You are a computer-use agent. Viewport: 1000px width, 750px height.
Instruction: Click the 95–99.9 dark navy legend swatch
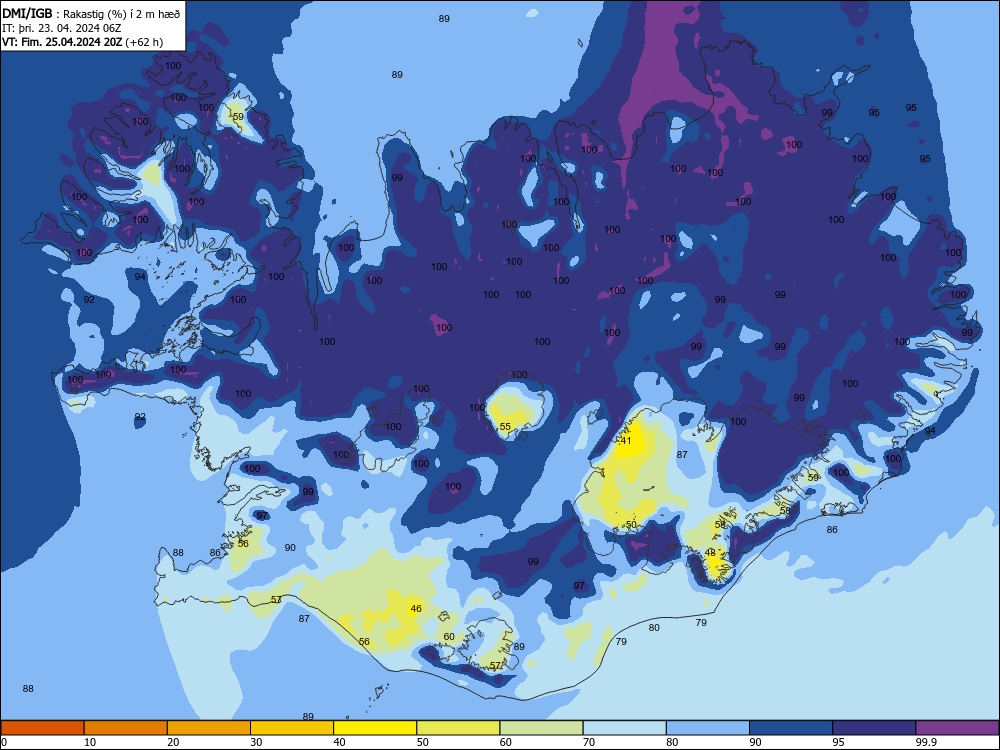874,728
